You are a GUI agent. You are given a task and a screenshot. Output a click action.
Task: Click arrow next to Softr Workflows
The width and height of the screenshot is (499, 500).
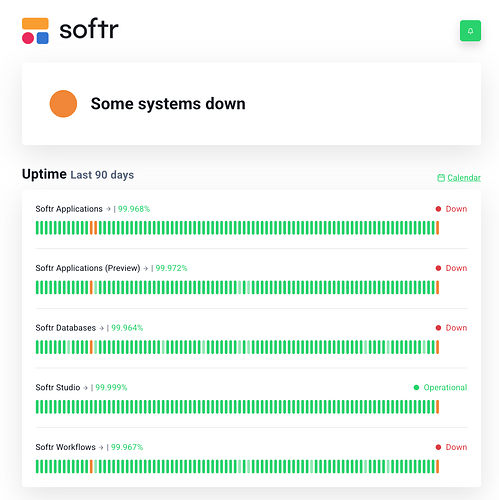tap(101, 447)
